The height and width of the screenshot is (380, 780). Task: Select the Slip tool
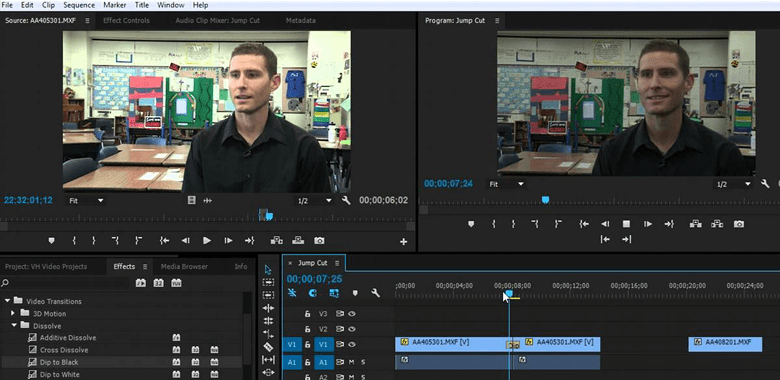click(x=268, y=360)
